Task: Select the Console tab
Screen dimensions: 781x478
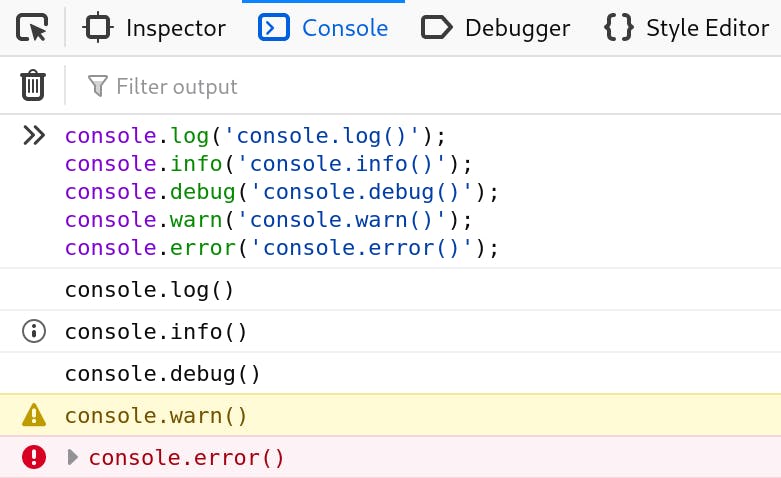Action: 323,28
